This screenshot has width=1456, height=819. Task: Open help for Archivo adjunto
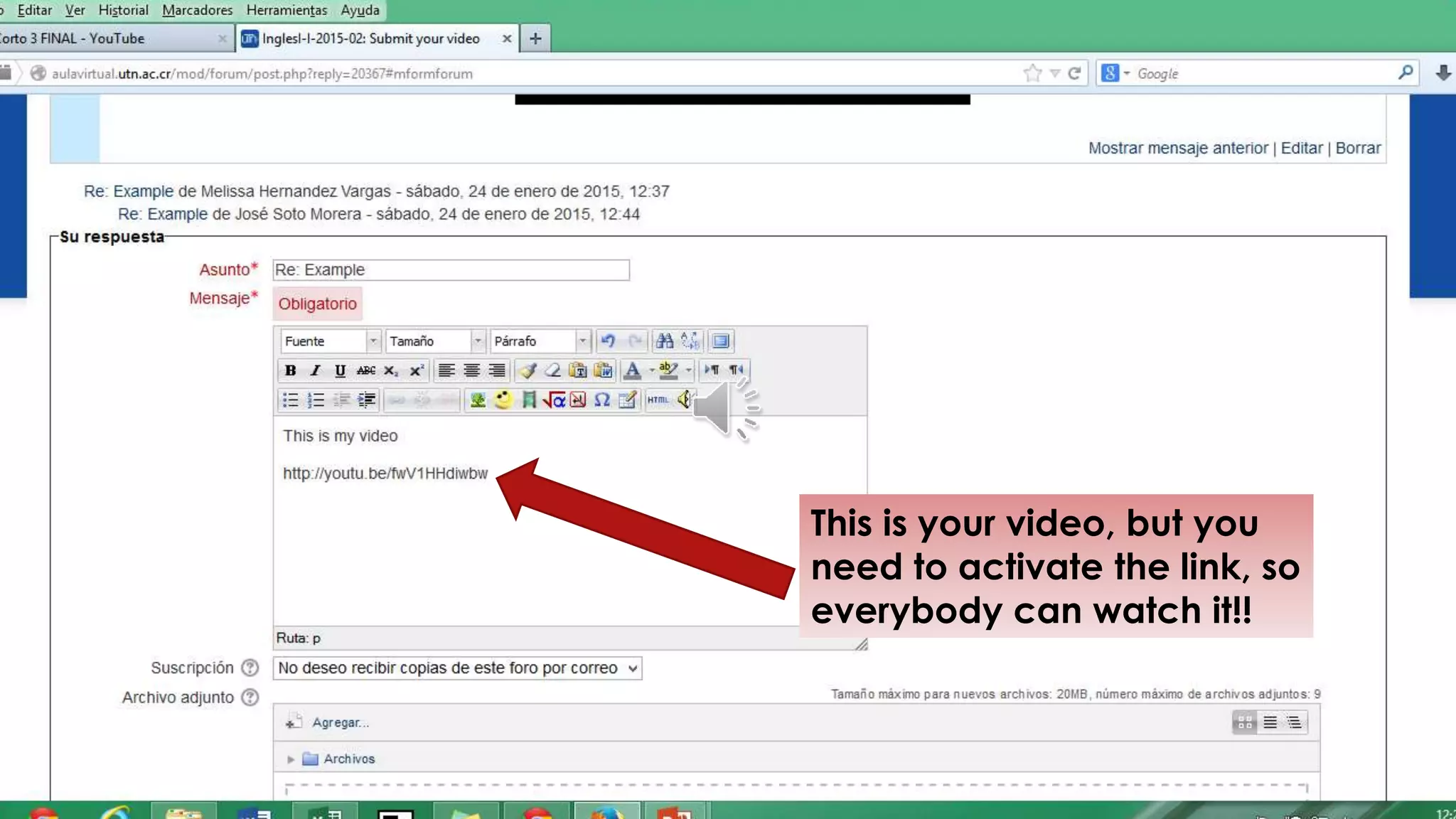click(250, 697)
